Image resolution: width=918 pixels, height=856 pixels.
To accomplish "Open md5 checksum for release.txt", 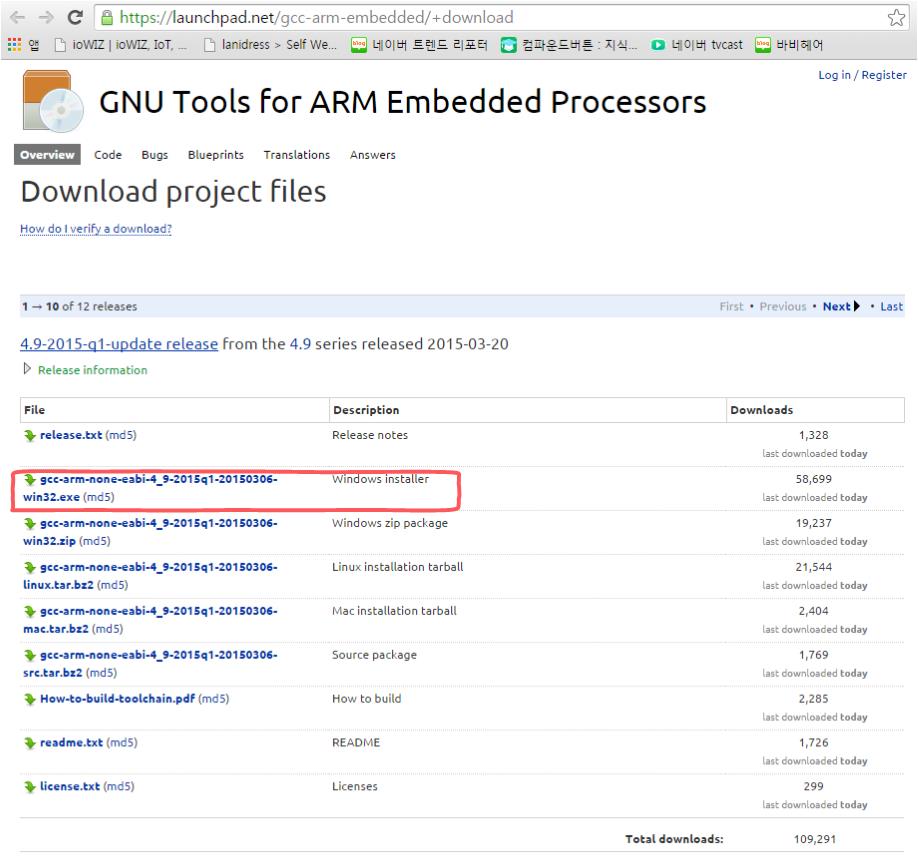I will click(121, 435).
